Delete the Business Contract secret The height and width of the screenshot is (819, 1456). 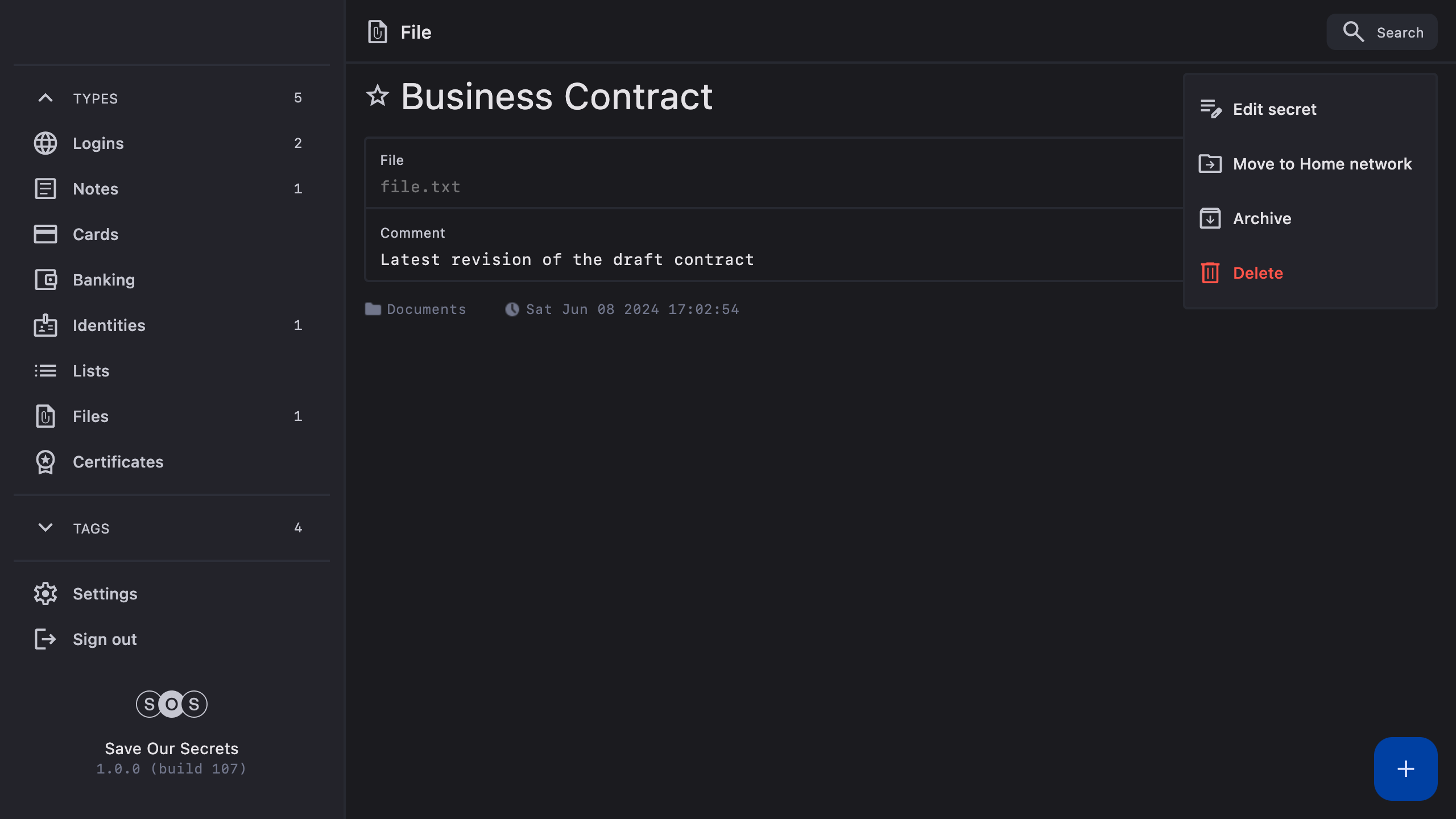pos(1257,273)
